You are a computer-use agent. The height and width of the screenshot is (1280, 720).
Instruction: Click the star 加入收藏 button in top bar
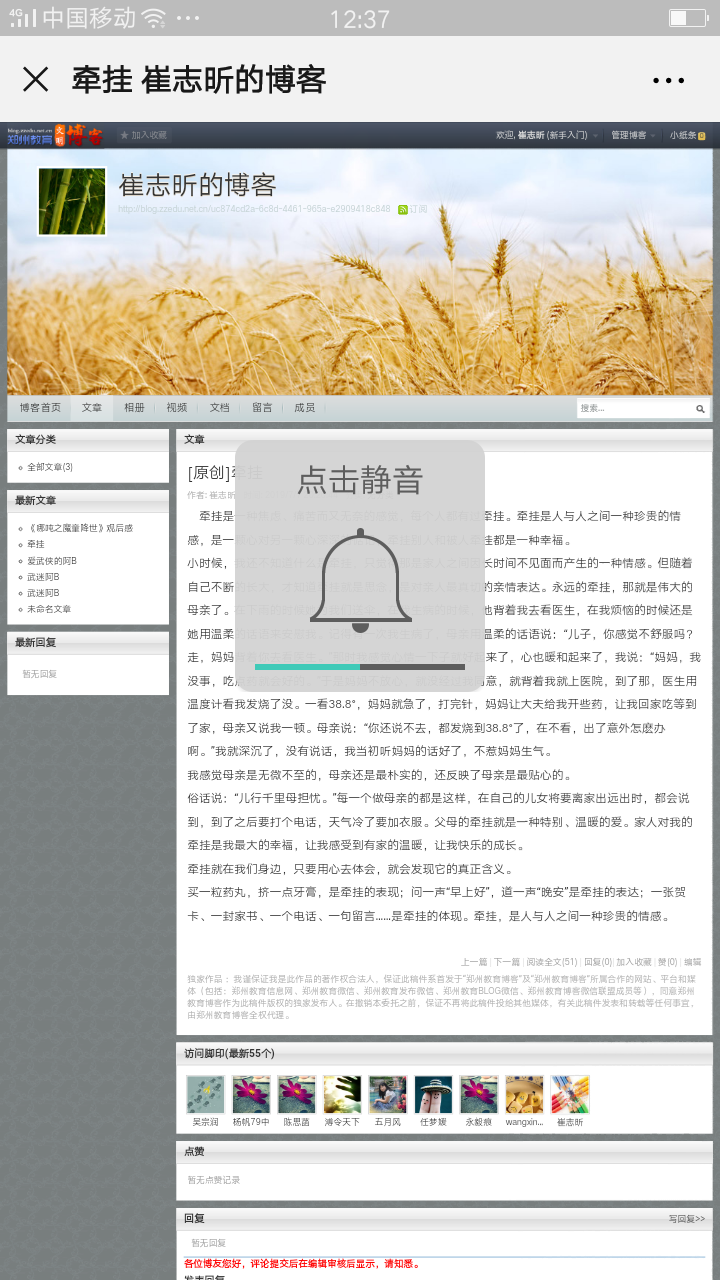coord(143,135)
